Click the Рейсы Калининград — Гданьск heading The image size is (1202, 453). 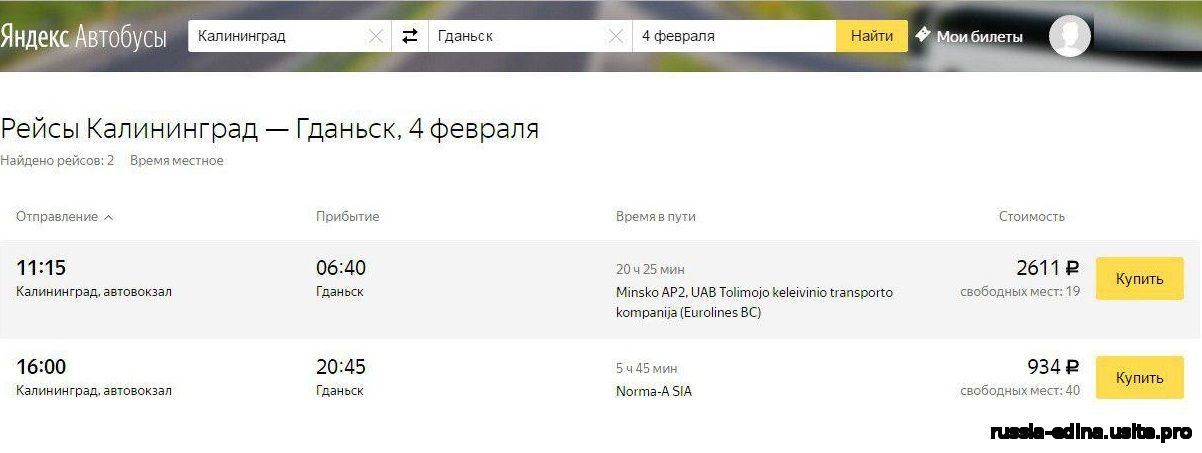270,130
